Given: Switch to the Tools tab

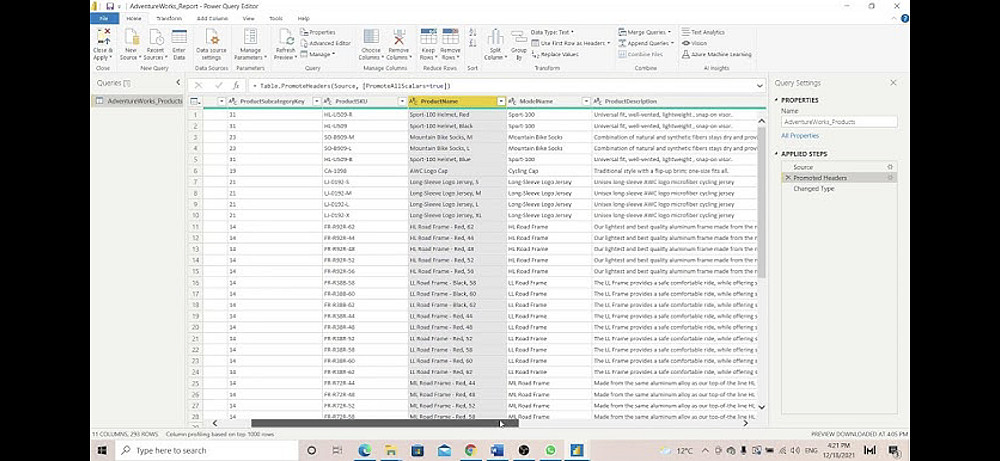Looking at the screenshot, I should (x=276, y=18).
